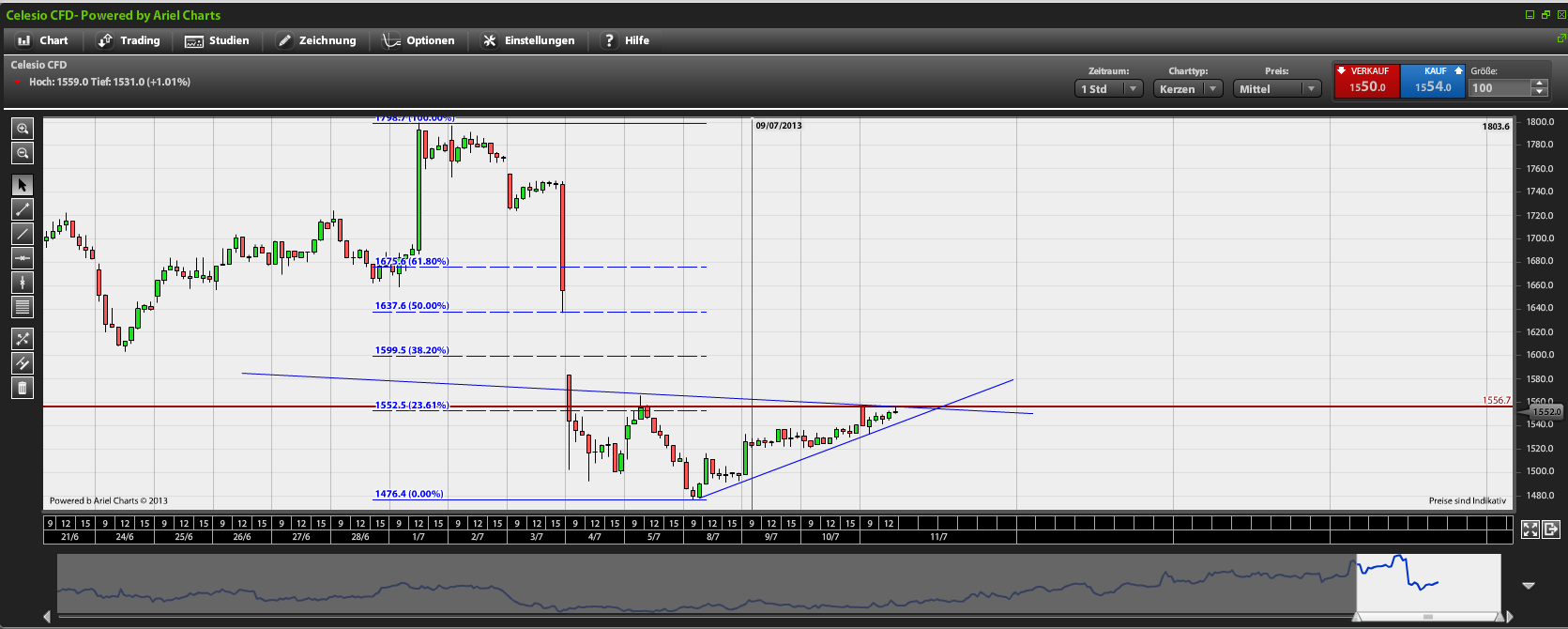Select the horizontal line drawing tool
Image resolution: width=1568 pixels, height=629 pixels.
click(23, 258)
